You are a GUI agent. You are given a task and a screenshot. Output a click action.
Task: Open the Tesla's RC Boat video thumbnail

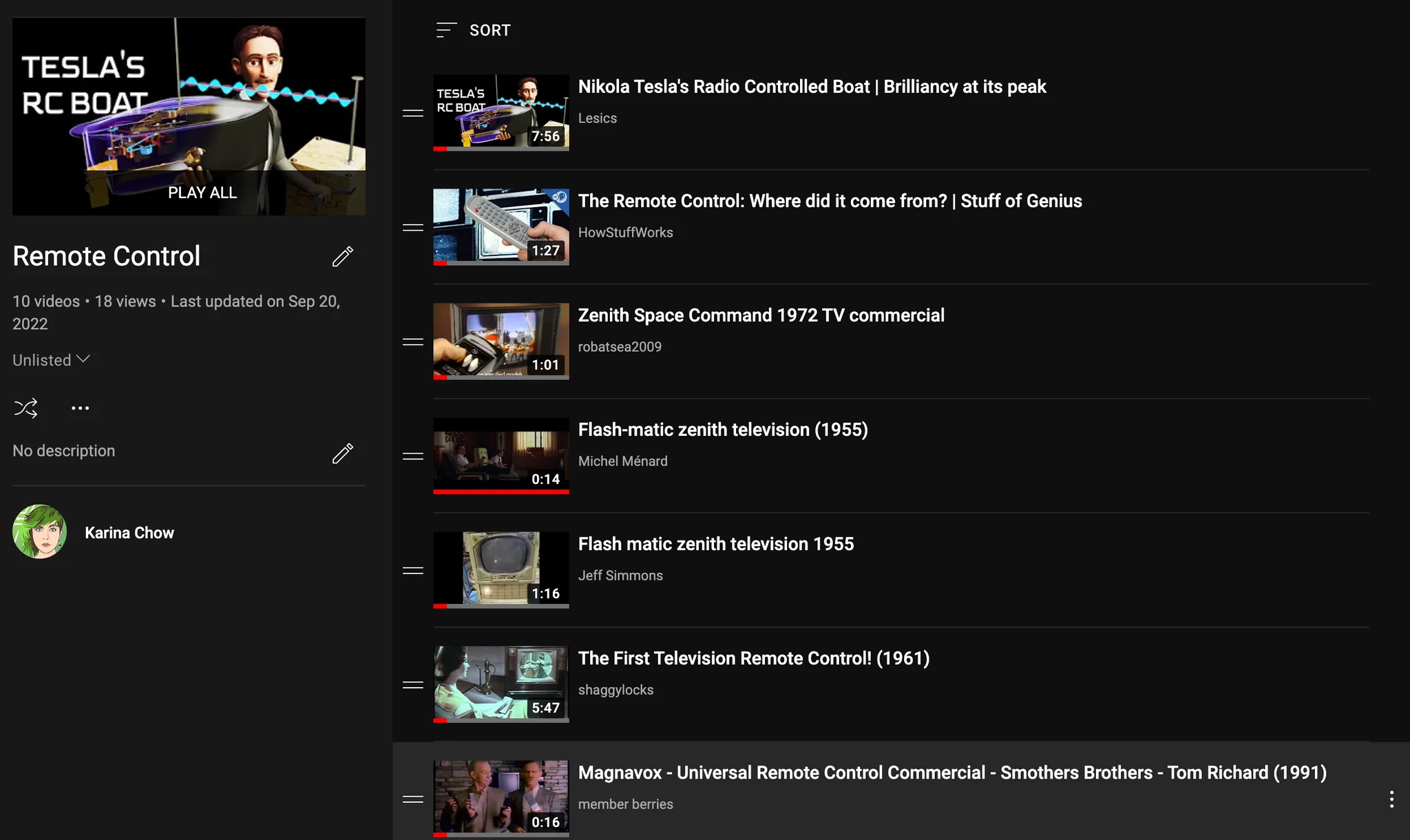click(x=501, y=112)
